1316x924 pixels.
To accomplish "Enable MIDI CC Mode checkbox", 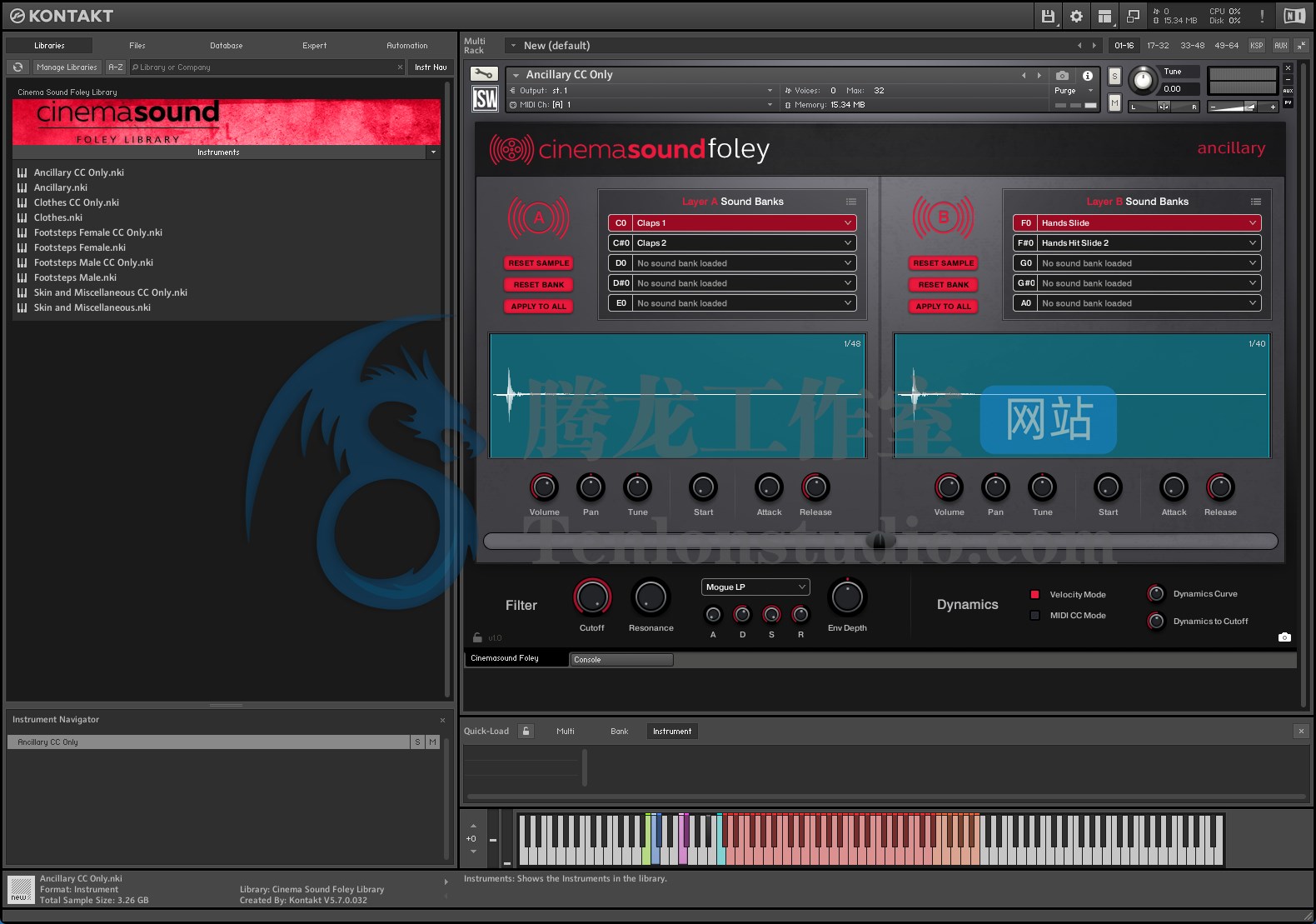I will tap(1034, 616).
